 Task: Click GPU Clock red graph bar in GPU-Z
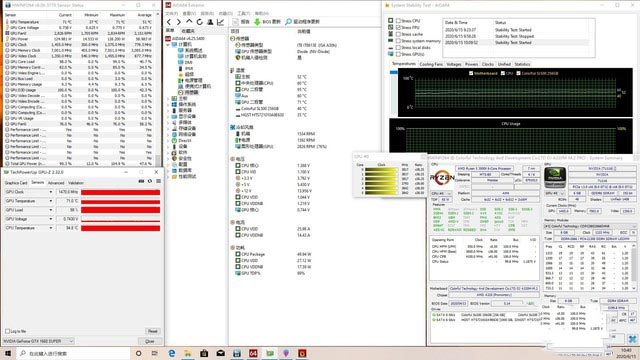(120, 192)
